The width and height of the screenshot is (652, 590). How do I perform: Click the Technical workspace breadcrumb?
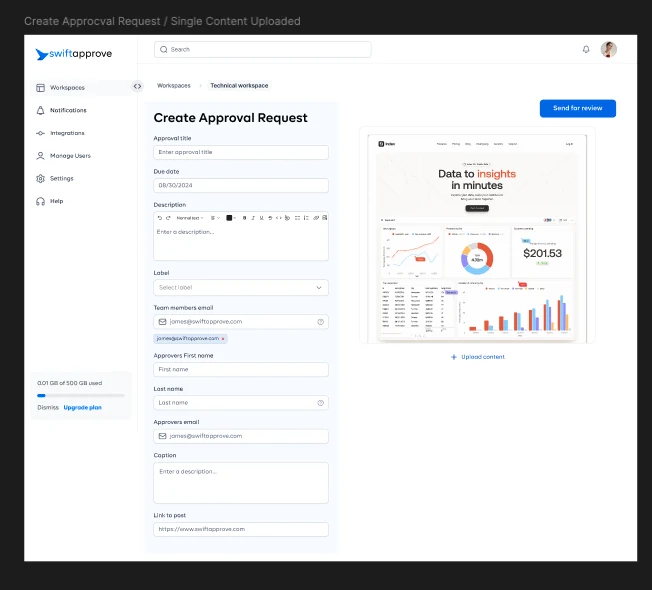239,86
